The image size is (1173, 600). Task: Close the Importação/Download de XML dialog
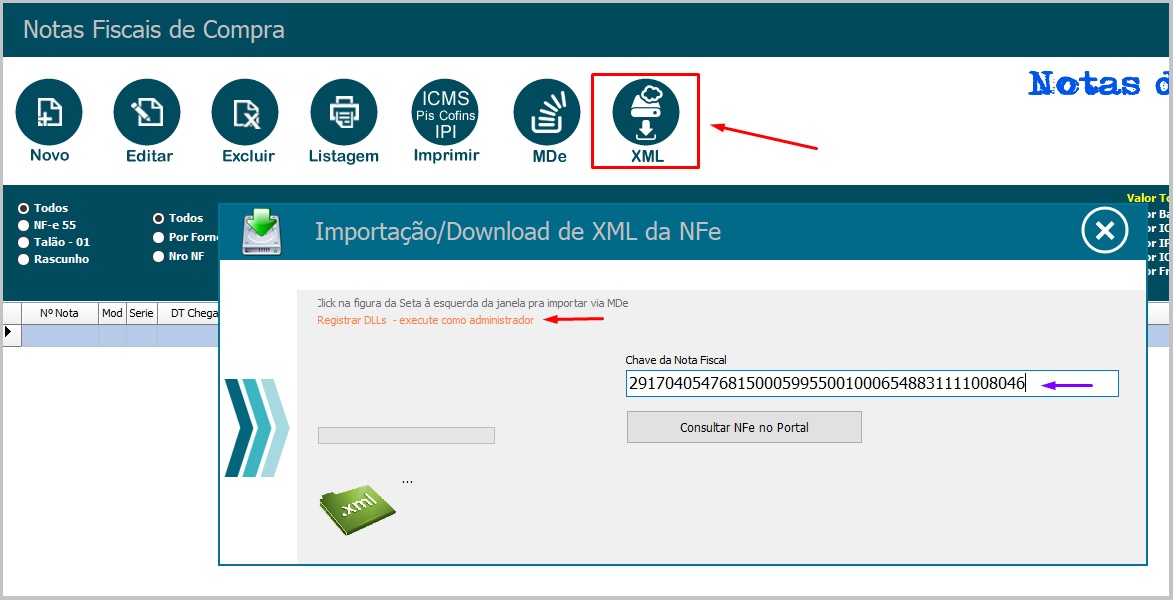(x=1105, y=231)
